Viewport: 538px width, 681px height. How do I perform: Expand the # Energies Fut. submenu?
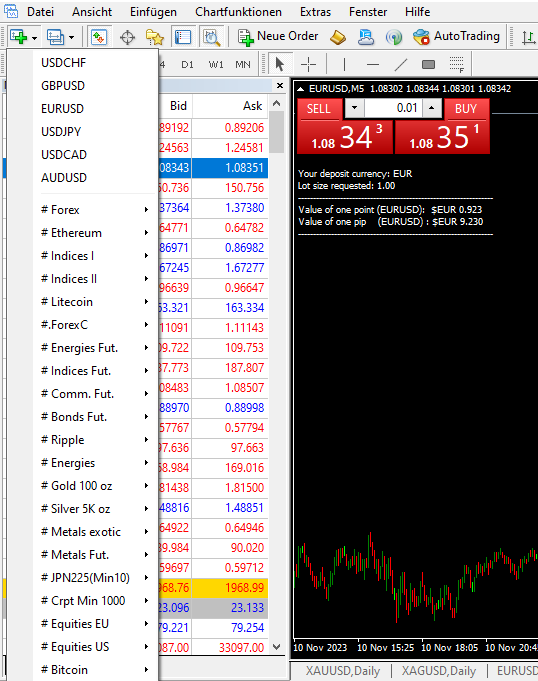[x=83, y=348]
